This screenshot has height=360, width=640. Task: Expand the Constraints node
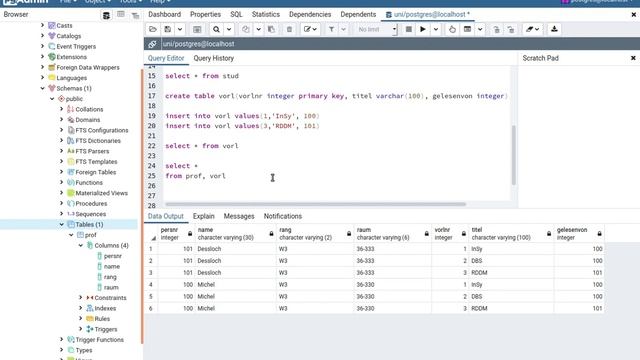point(81,298)
